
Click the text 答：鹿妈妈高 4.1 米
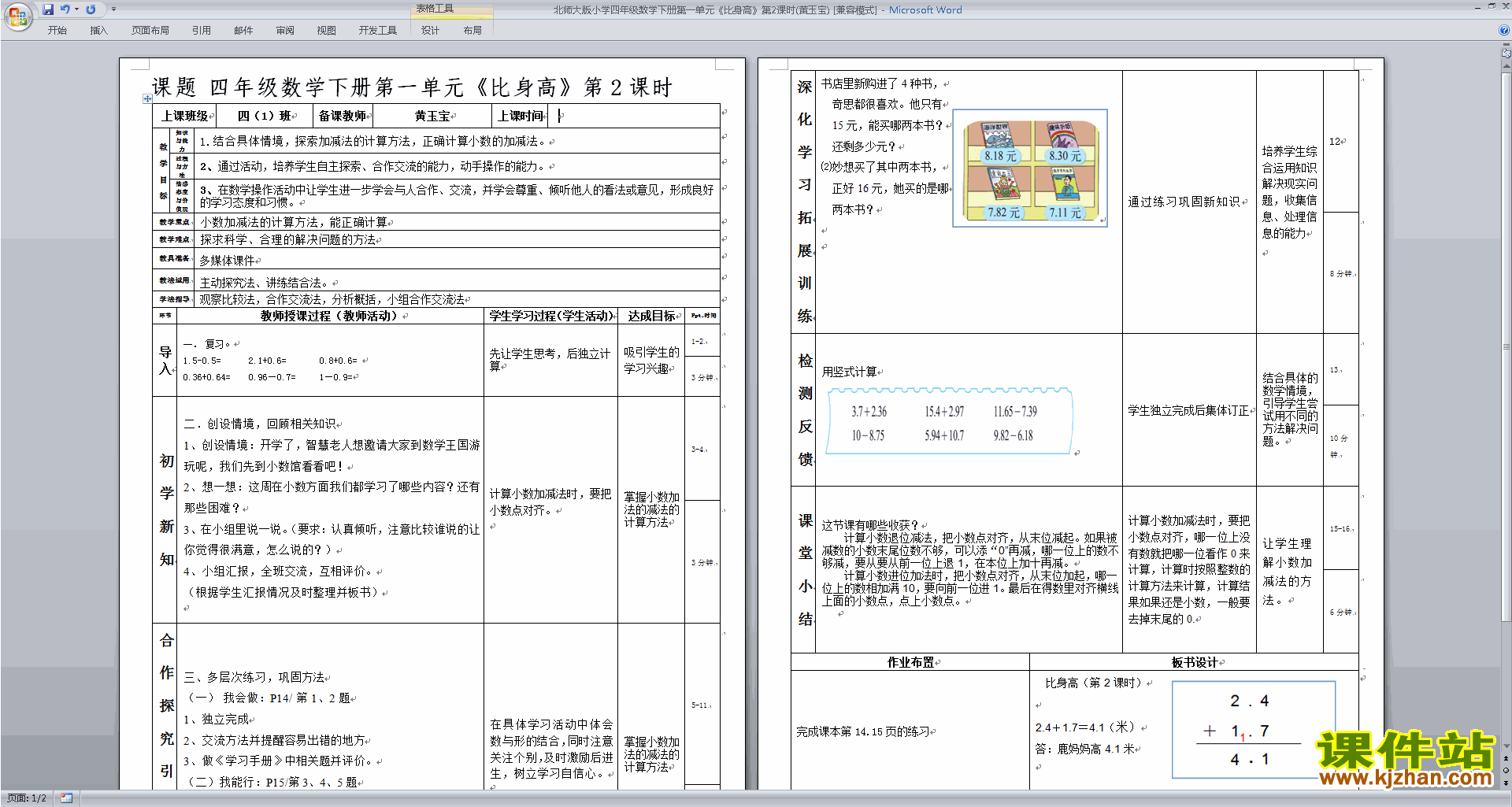point(1084,749)
